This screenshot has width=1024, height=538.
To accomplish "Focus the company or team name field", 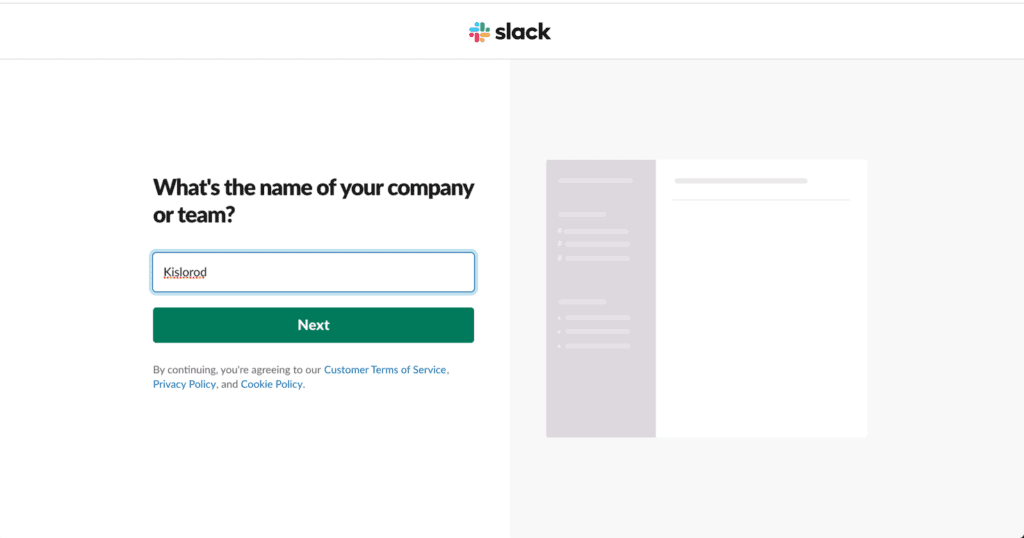I will (313, 272).
